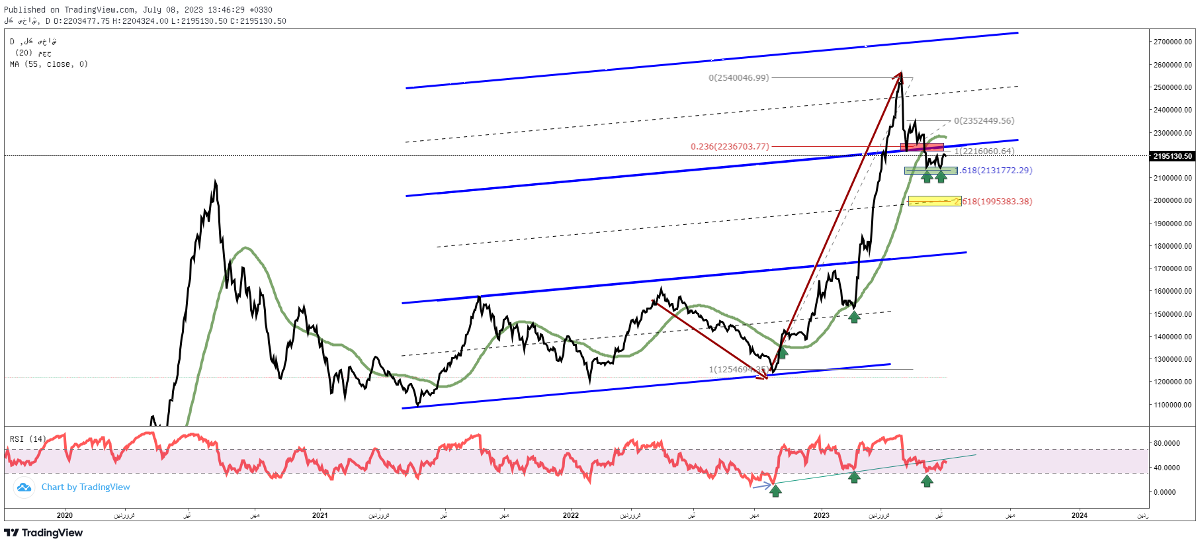
Task: Select the RSI (14) indicator label
Action: [x=30, y=439]
